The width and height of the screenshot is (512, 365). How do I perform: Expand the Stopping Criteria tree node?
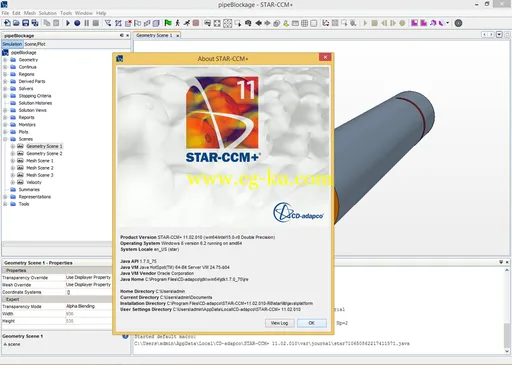[5, 96]
